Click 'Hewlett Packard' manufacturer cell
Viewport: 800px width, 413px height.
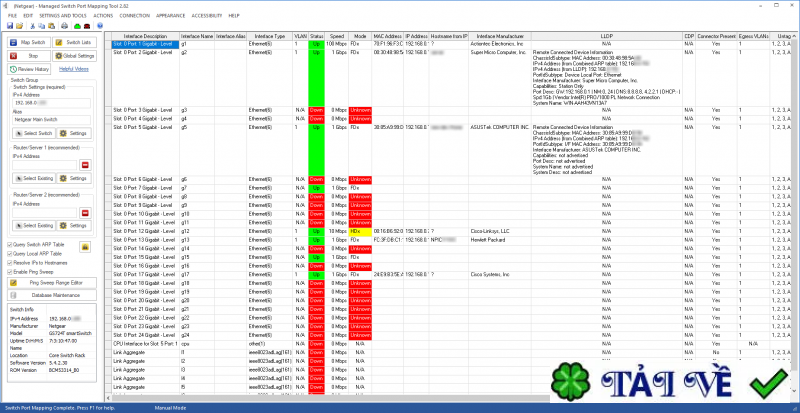500,240
